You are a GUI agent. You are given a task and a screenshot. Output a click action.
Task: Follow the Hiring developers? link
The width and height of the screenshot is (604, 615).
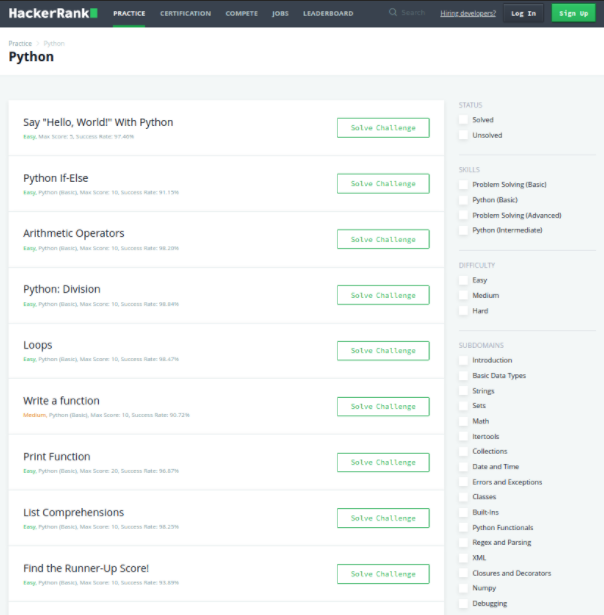[468, 13]
